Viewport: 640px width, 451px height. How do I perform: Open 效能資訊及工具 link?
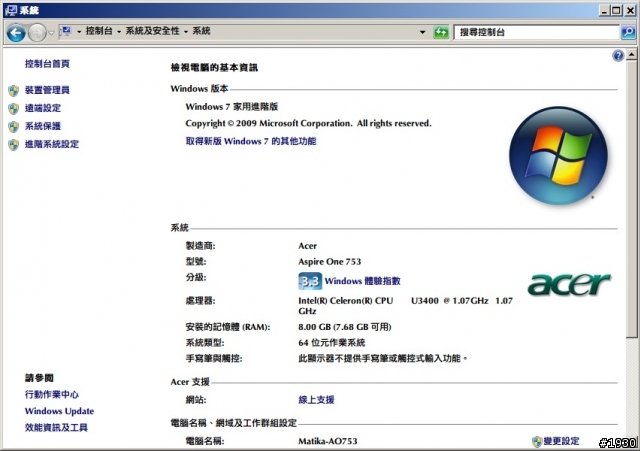tap(56, 427)
